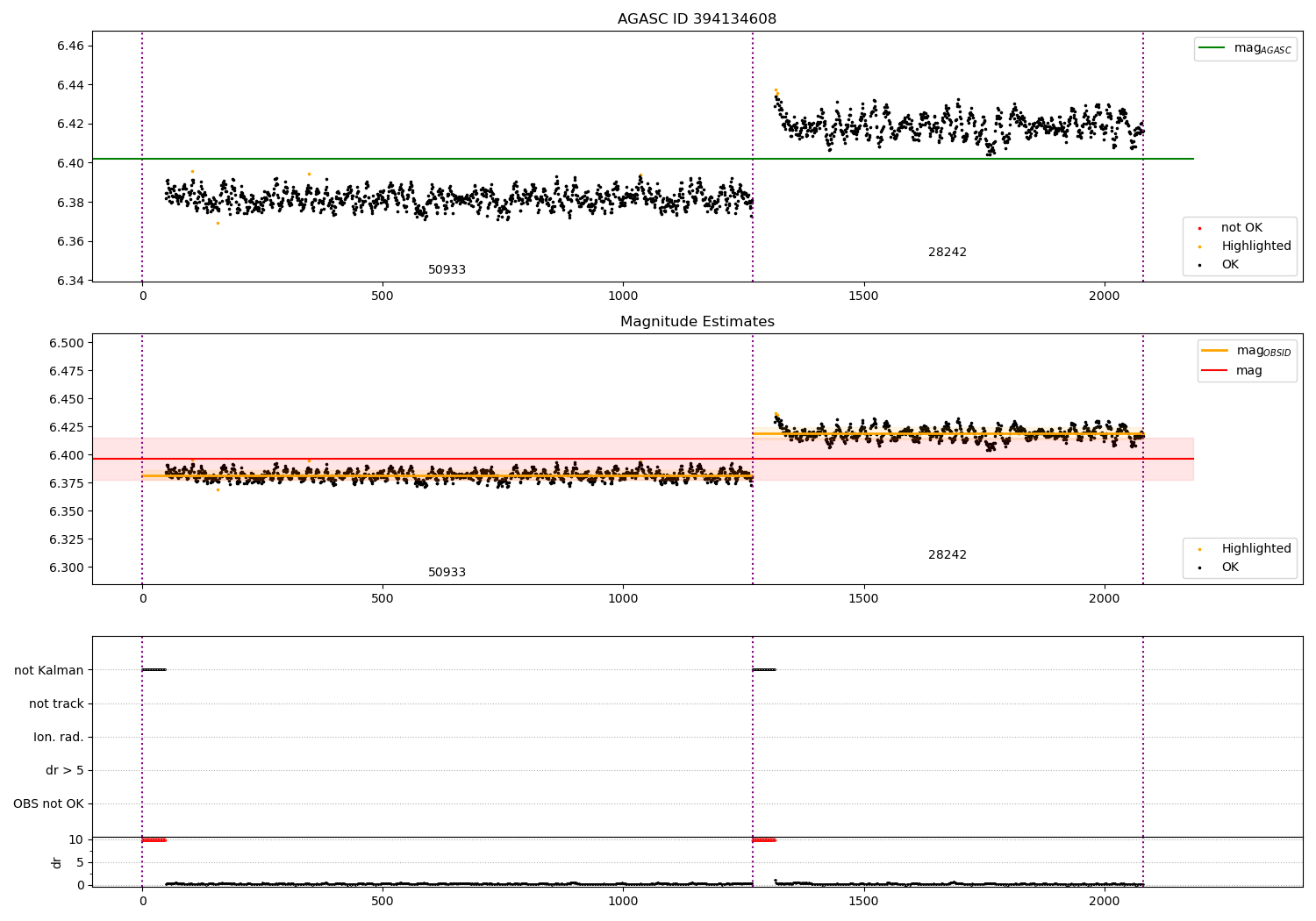This screenshot has width=1316, height=921.
Task: Click the y-axis tick "6.36"
Action: pyautogui.click(x=71, y=242)
